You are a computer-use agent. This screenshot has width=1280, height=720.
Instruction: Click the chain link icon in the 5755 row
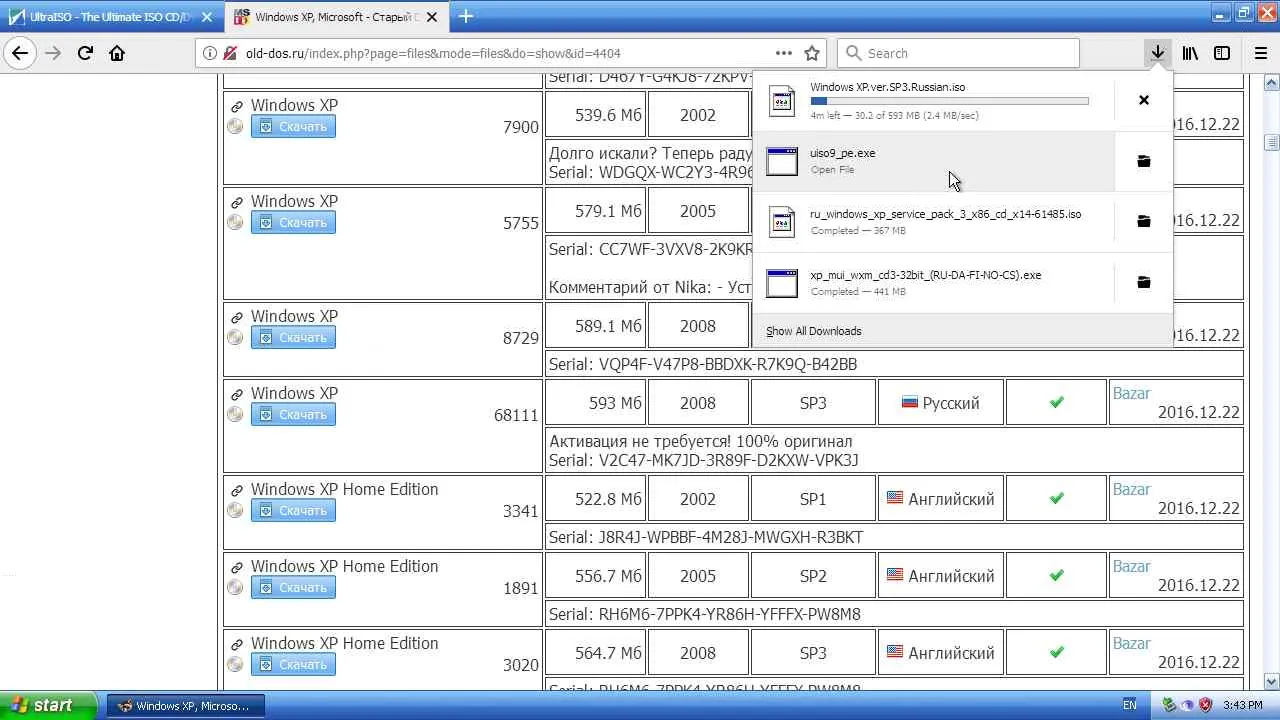(237, 202)
